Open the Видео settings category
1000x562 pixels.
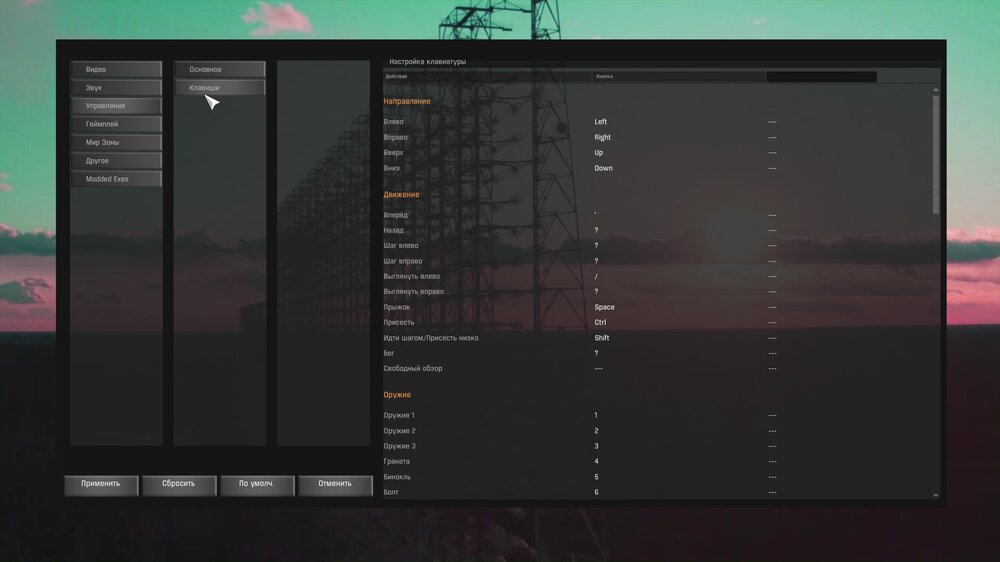[116, 69]
